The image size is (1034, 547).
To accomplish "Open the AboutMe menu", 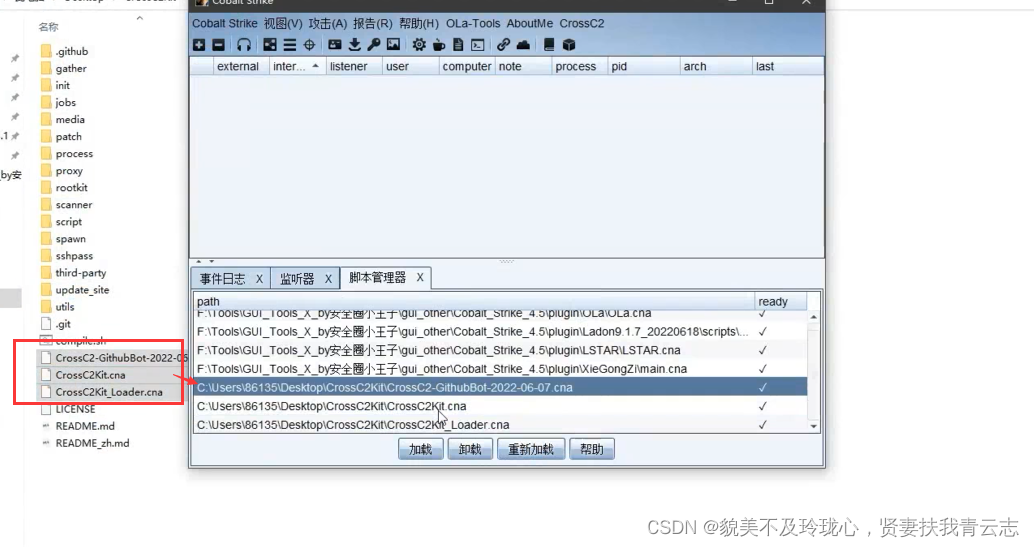I will (x=530, y=24).
